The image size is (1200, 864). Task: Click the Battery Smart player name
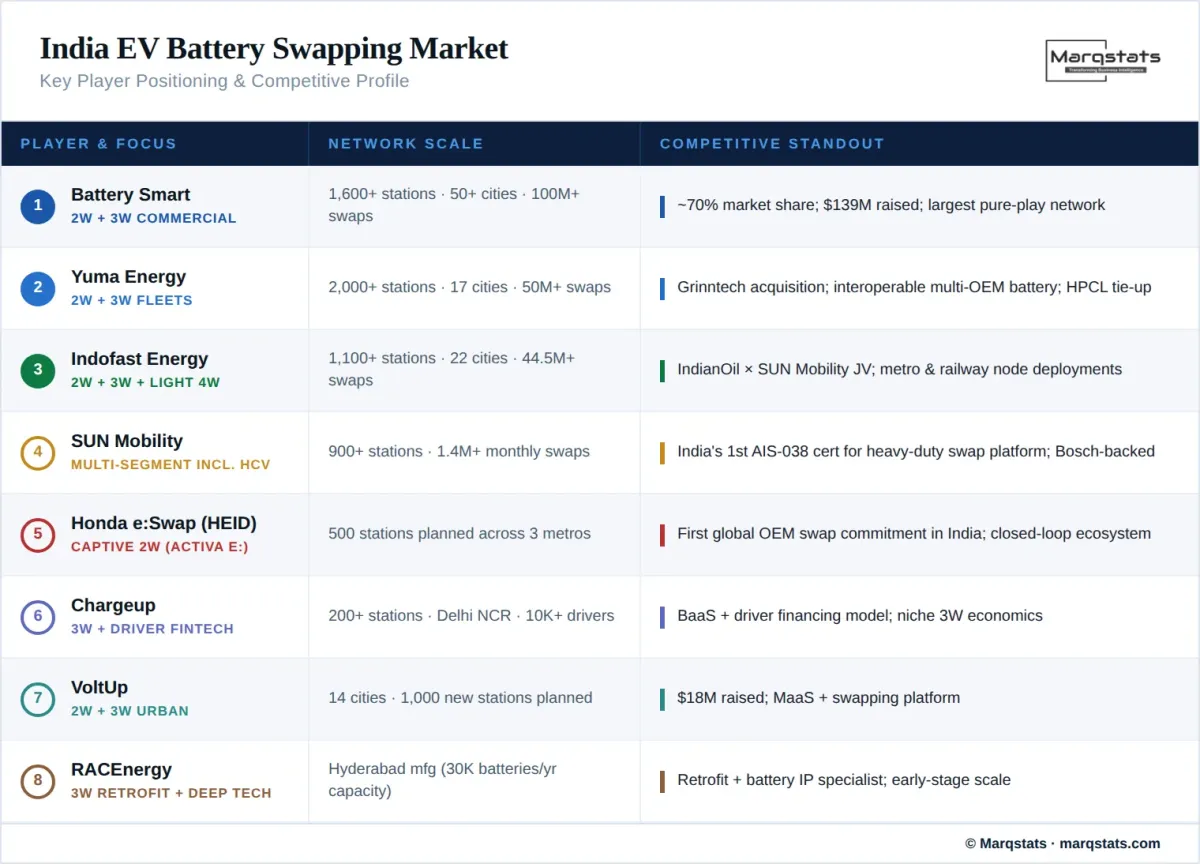tap(130, 195)
